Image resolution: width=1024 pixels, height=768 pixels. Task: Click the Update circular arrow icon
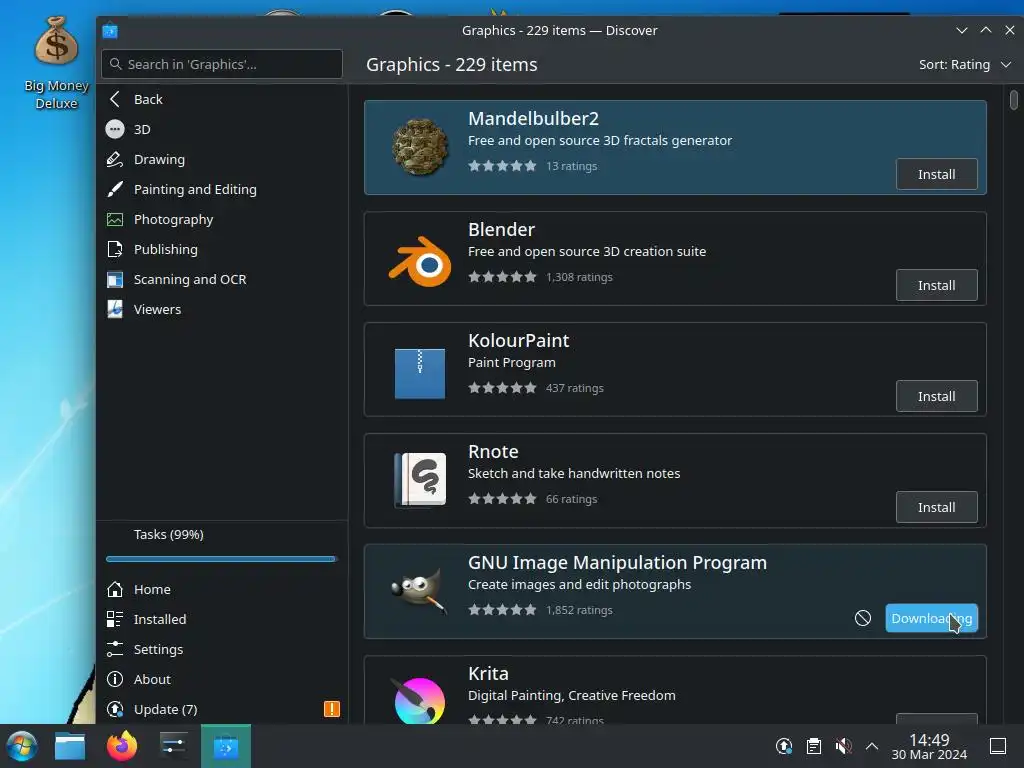pos(115,709)
